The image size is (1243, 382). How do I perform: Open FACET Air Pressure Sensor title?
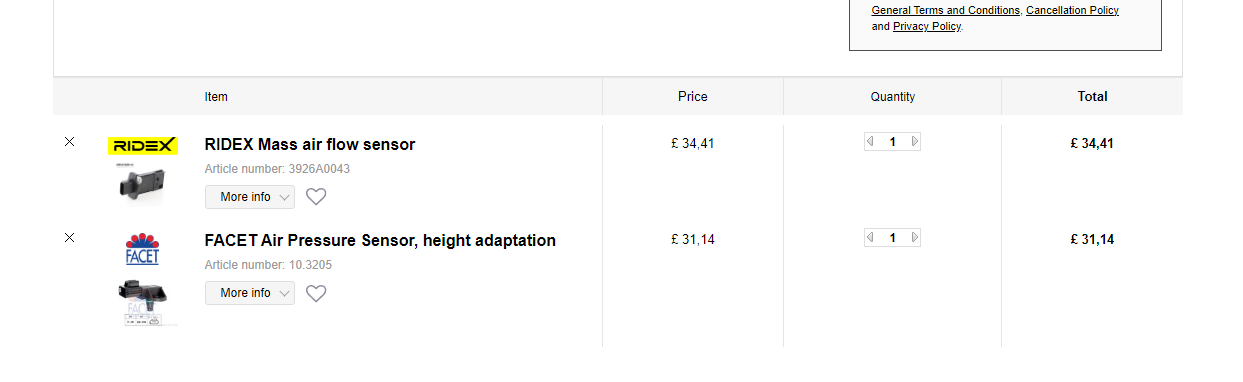tap(380, 240)
